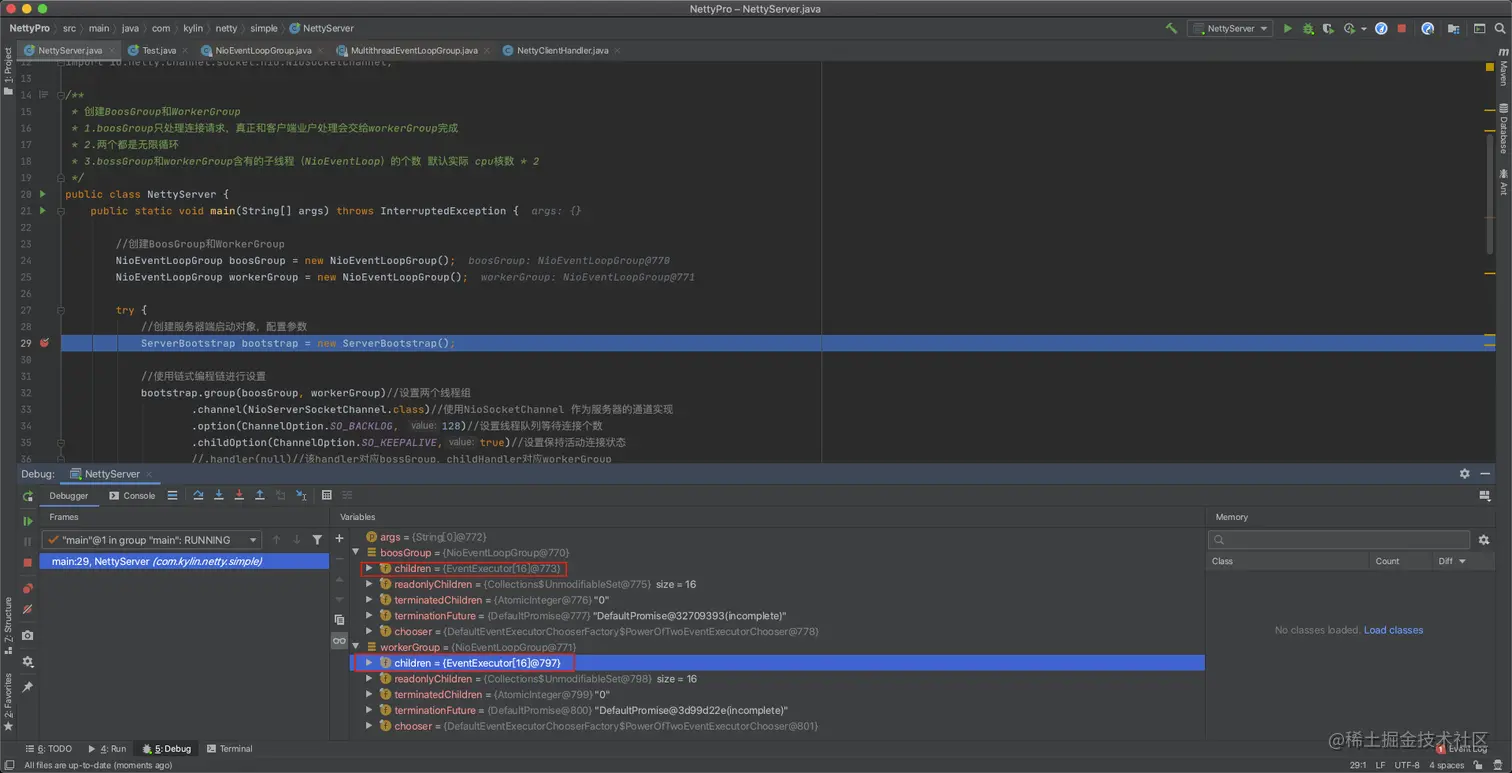Screen dimensions: 1512x773
Task: Click the UTF-8 encoding in the status bar
Action: 1407,765
